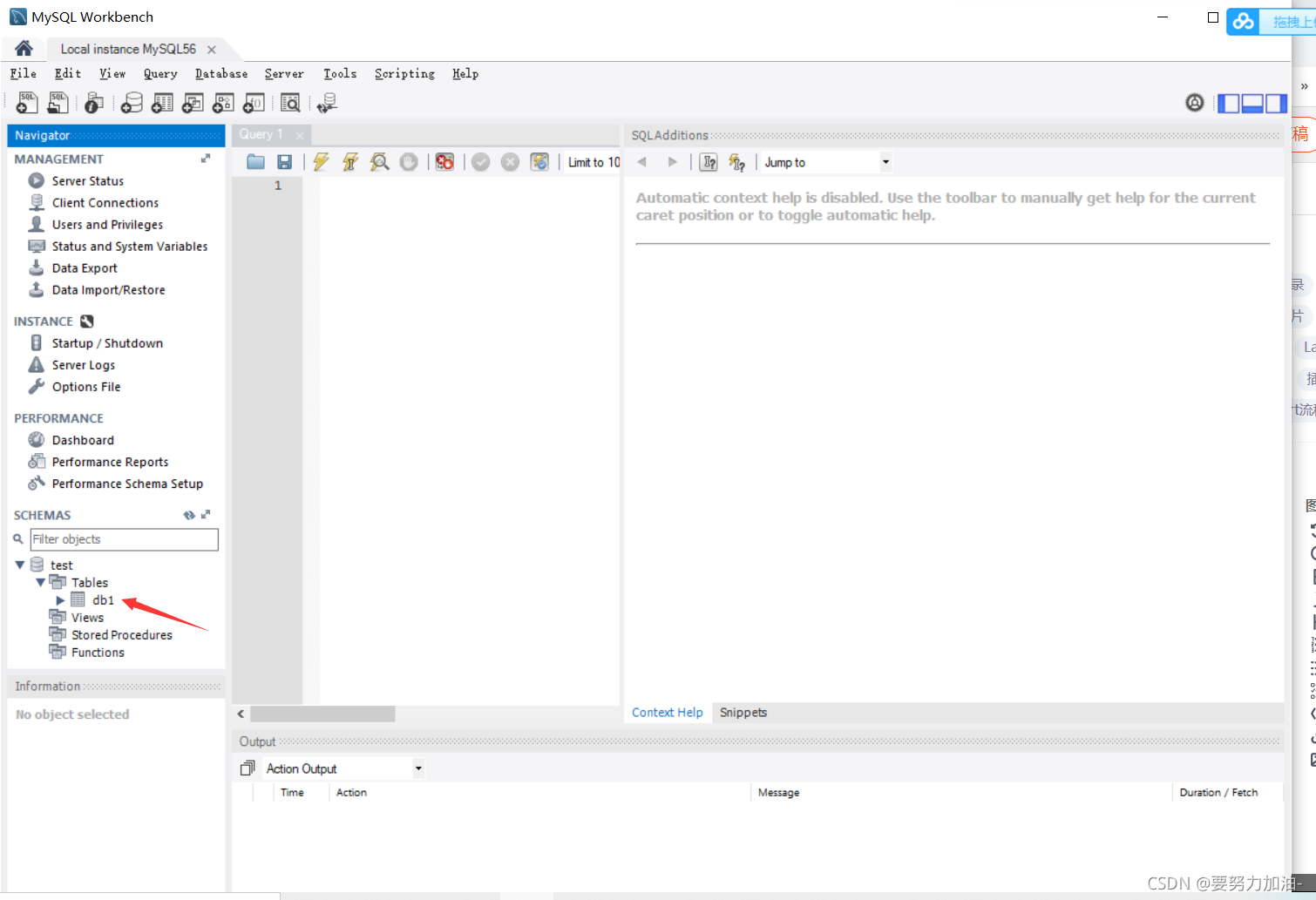The image size is (1316, 900).
Task: Switch to the Snippets tab
Action: [x=743, y=713]
